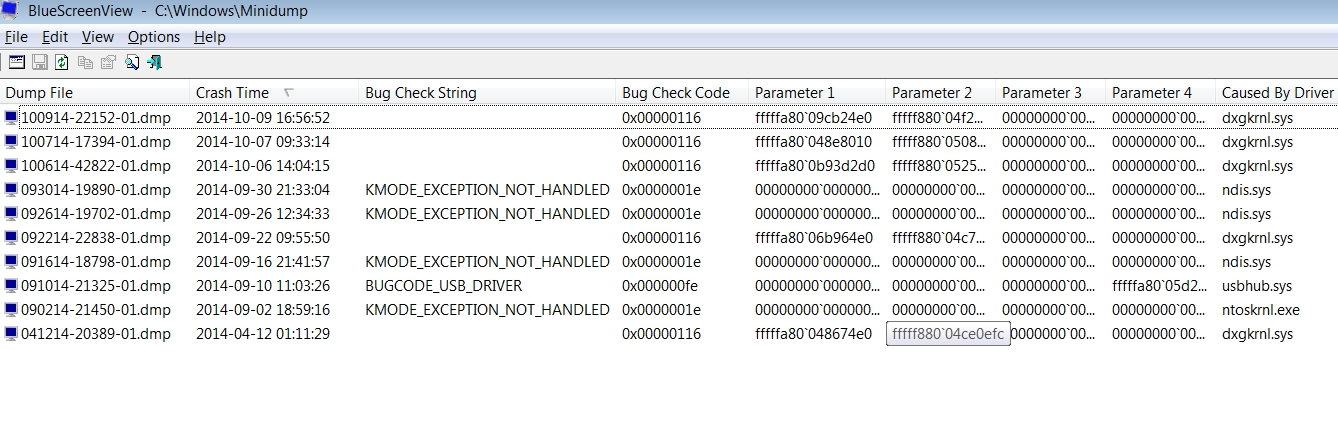The width and height of the screenshot is (1338, 429).
Task: Sort by the Parameter 1 column header
Action: (x=817, y=92)
